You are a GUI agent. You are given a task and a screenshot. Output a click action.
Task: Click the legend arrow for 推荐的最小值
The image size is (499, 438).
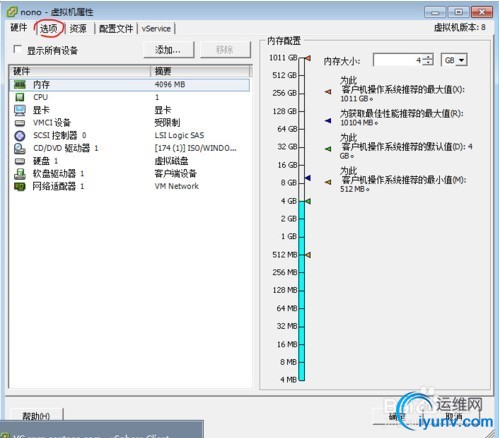pyautogui.click(x=328, y=182)
